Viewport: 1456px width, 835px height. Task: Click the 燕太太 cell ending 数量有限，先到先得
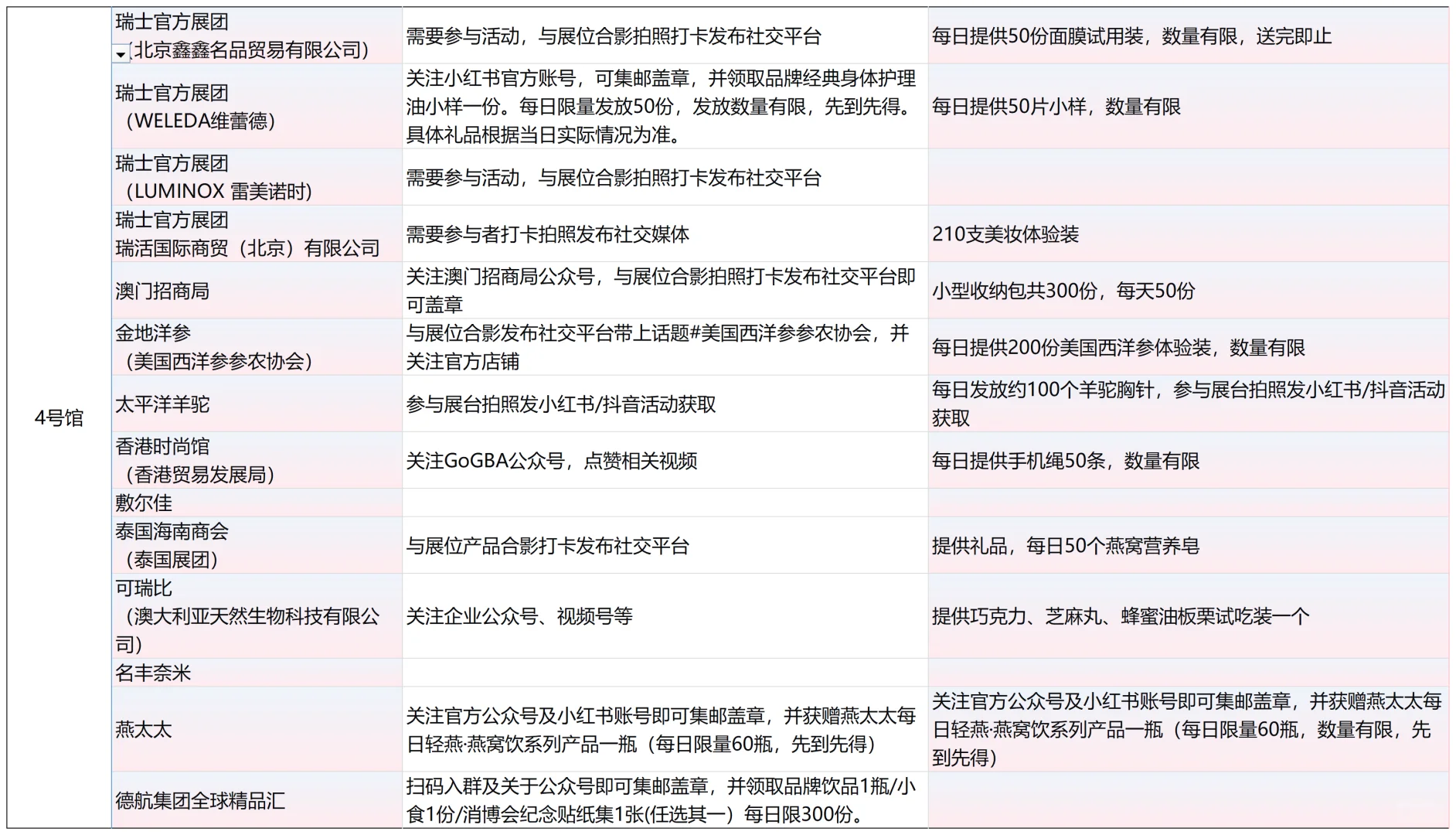coord(1189,729)
